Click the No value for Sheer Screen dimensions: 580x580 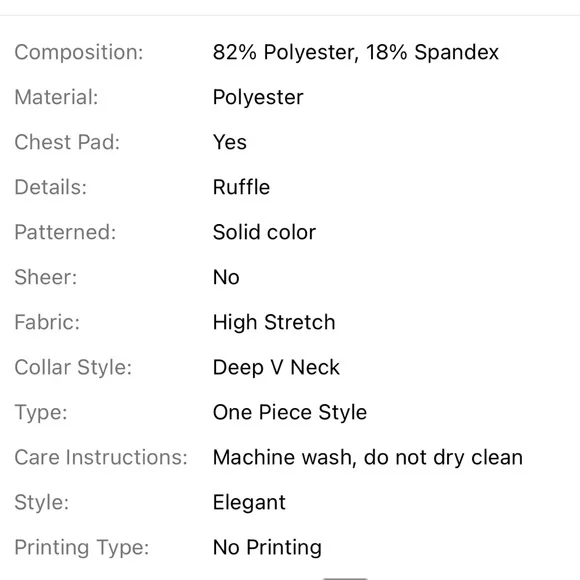[226, 277]
